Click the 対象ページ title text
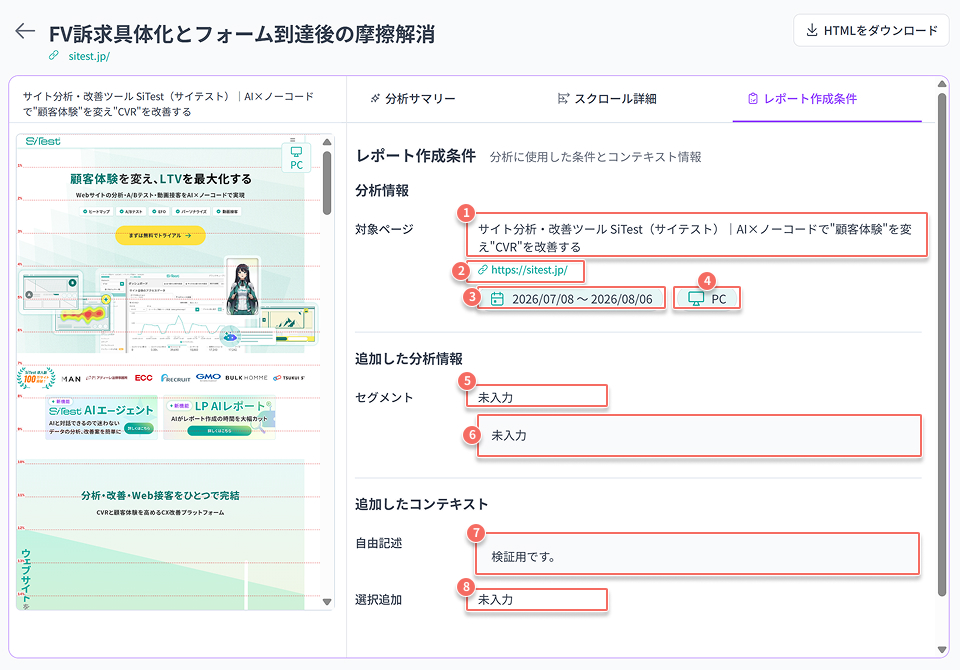 [x=695, y=238]
